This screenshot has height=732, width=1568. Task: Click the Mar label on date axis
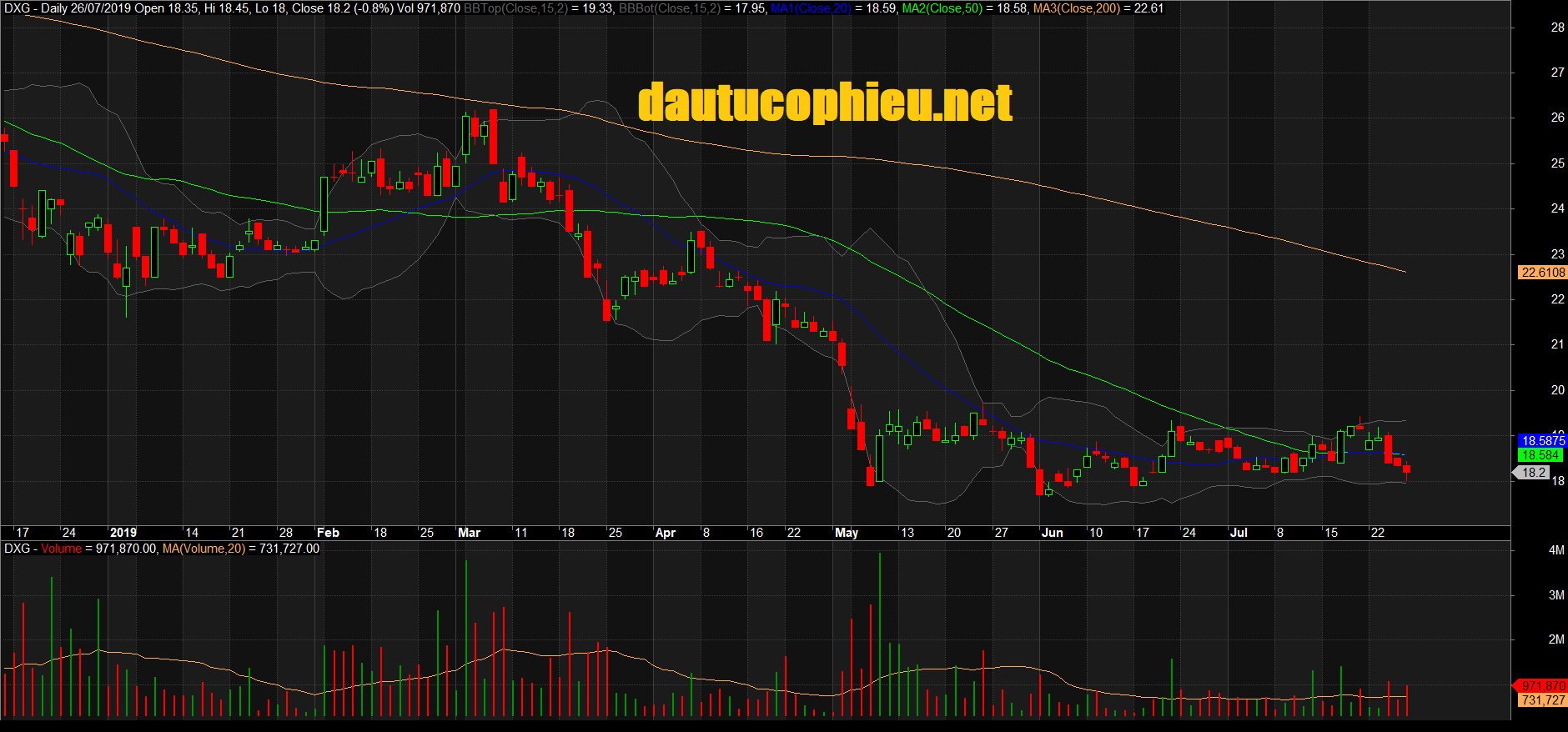coord(469,533)
